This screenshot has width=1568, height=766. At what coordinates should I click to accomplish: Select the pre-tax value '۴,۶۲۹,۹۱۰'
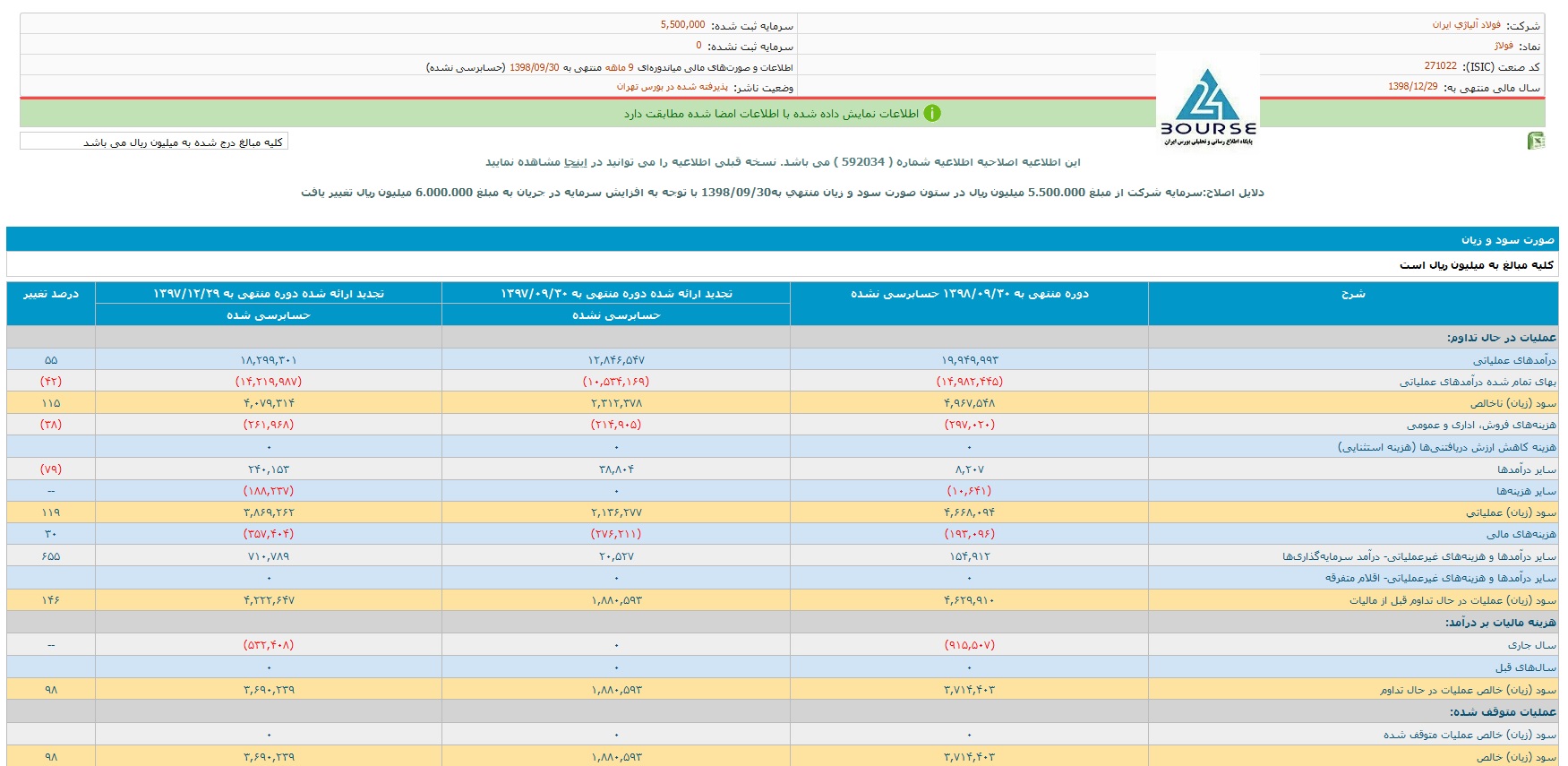tap(970, 600)
